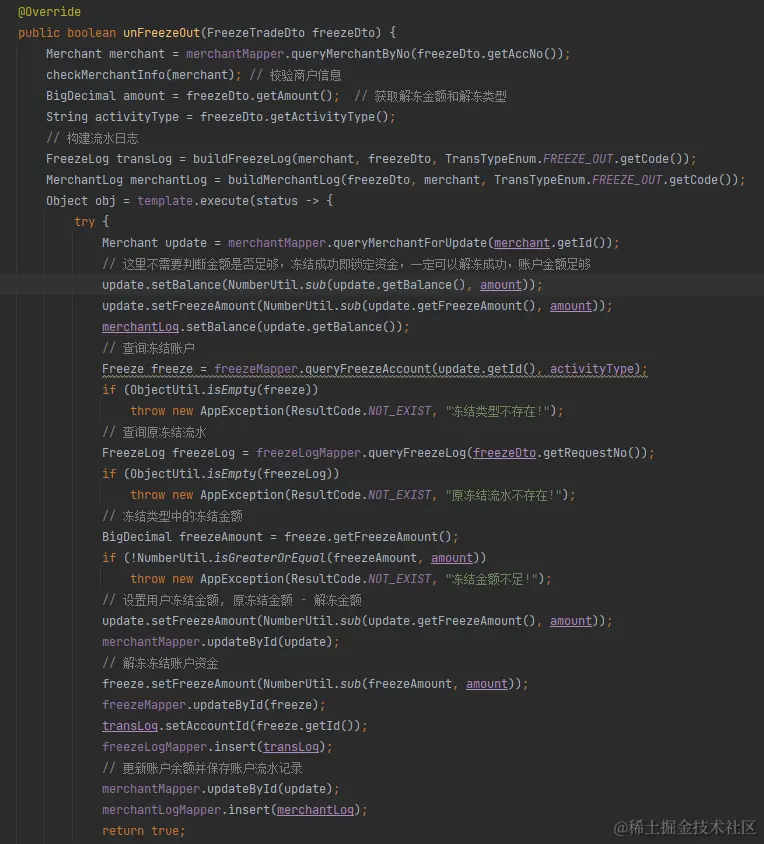Click the return true statement
The height and width of the screenshot is (844, 764).
pos(144,831)
